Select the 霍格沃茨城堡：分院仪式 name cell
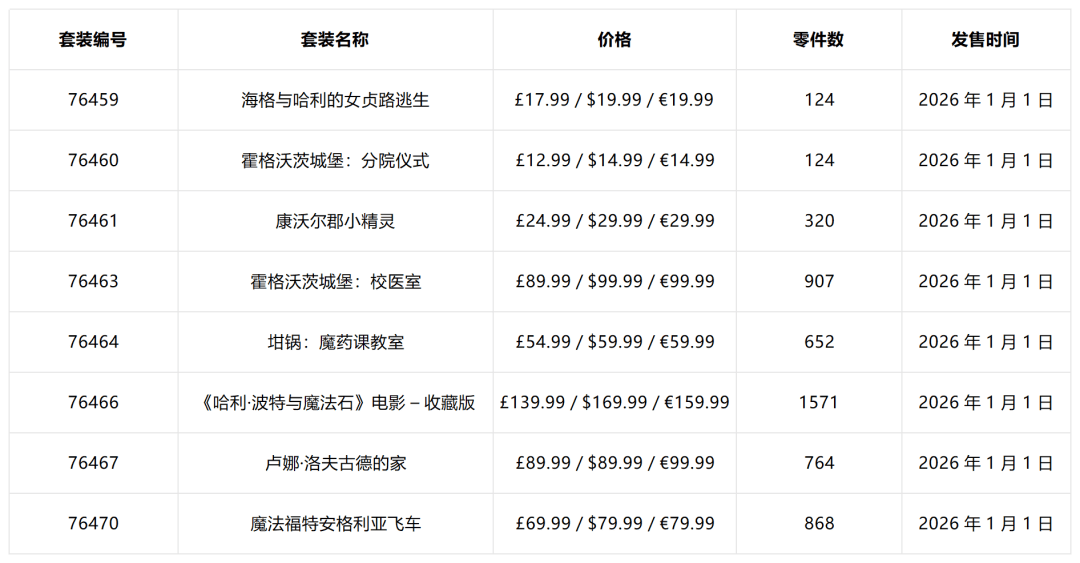 pyautogui.click(x=335, y=161)
